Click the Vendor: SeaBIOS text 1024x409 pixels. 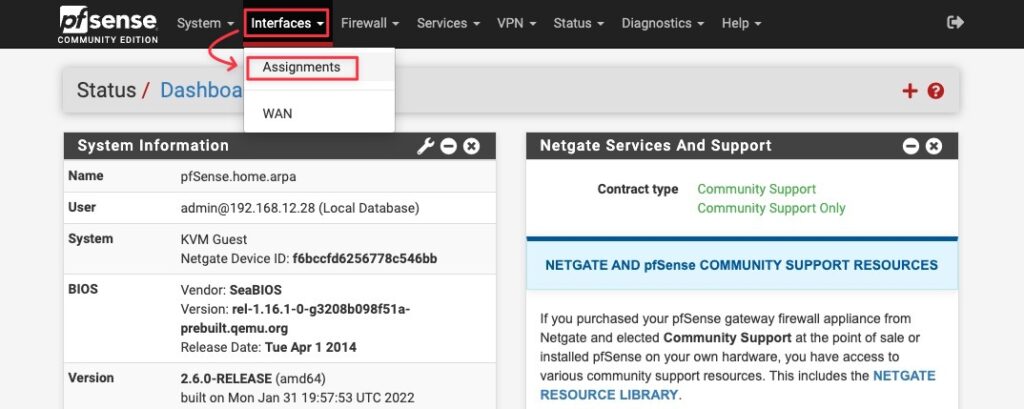(x=231, y=289)
